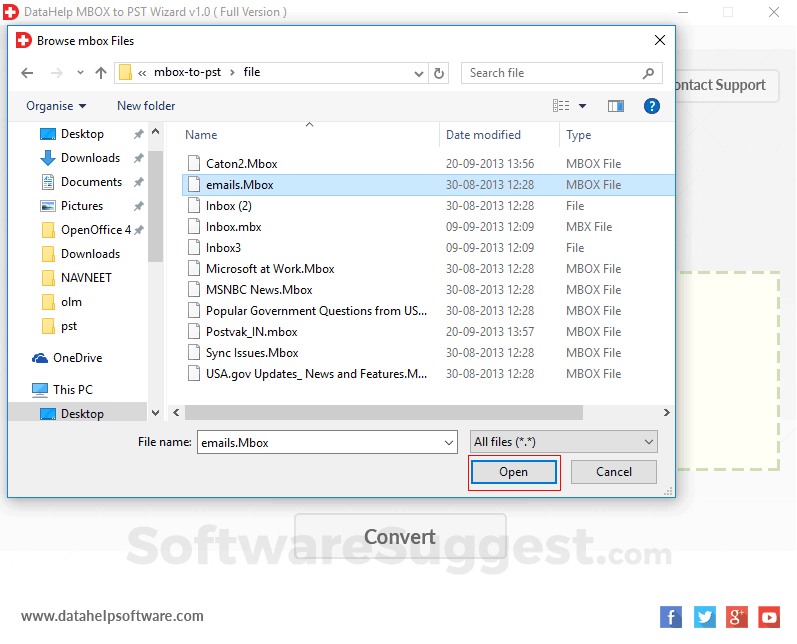Go back with the left arrow

pos(27,73)
